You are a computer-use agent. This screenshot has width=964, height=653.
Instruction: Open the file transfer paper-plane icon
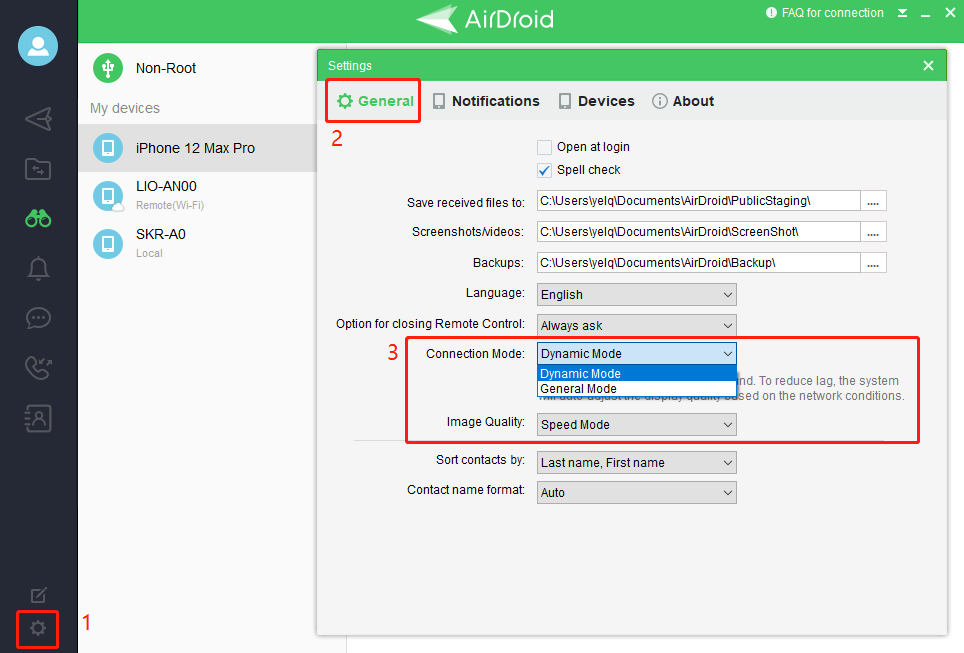click(x=38, y=119)
